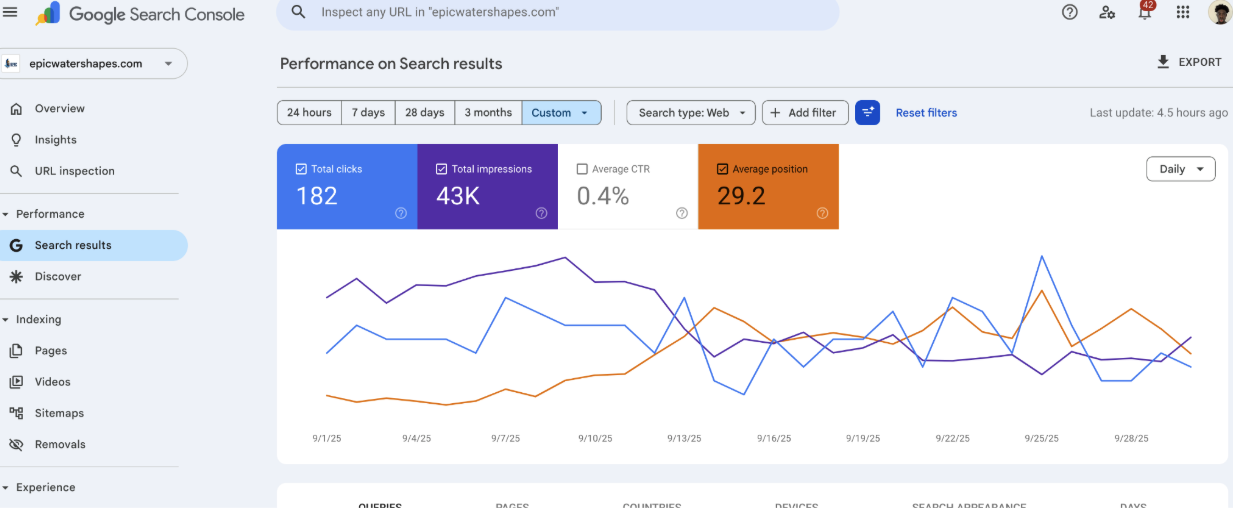Open the Custom date range dropdown
1244x518 pixels.
pyautogui.click(x=561, y=113)
